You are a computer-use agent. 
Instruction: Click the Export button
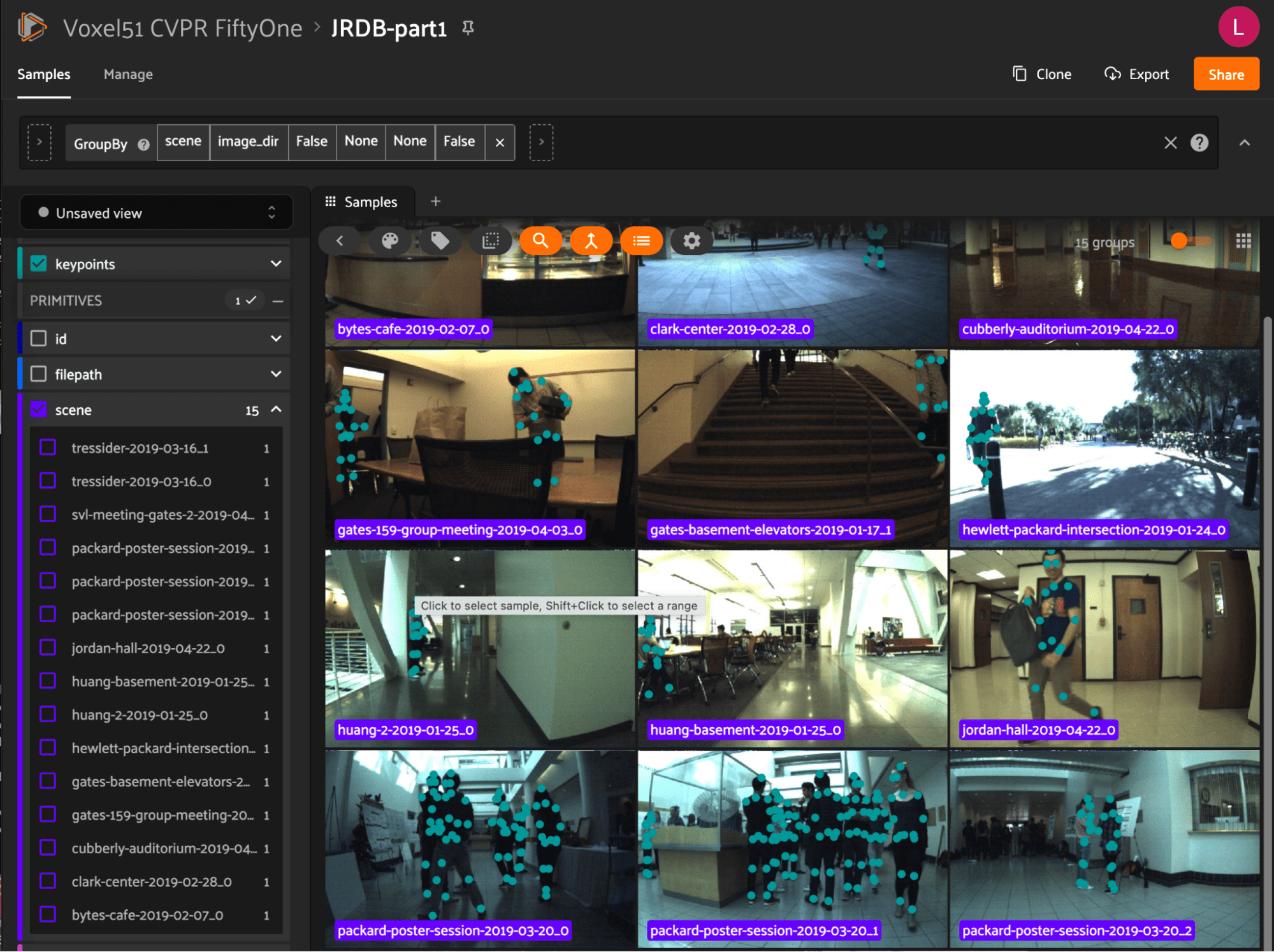pos(1137,75)
